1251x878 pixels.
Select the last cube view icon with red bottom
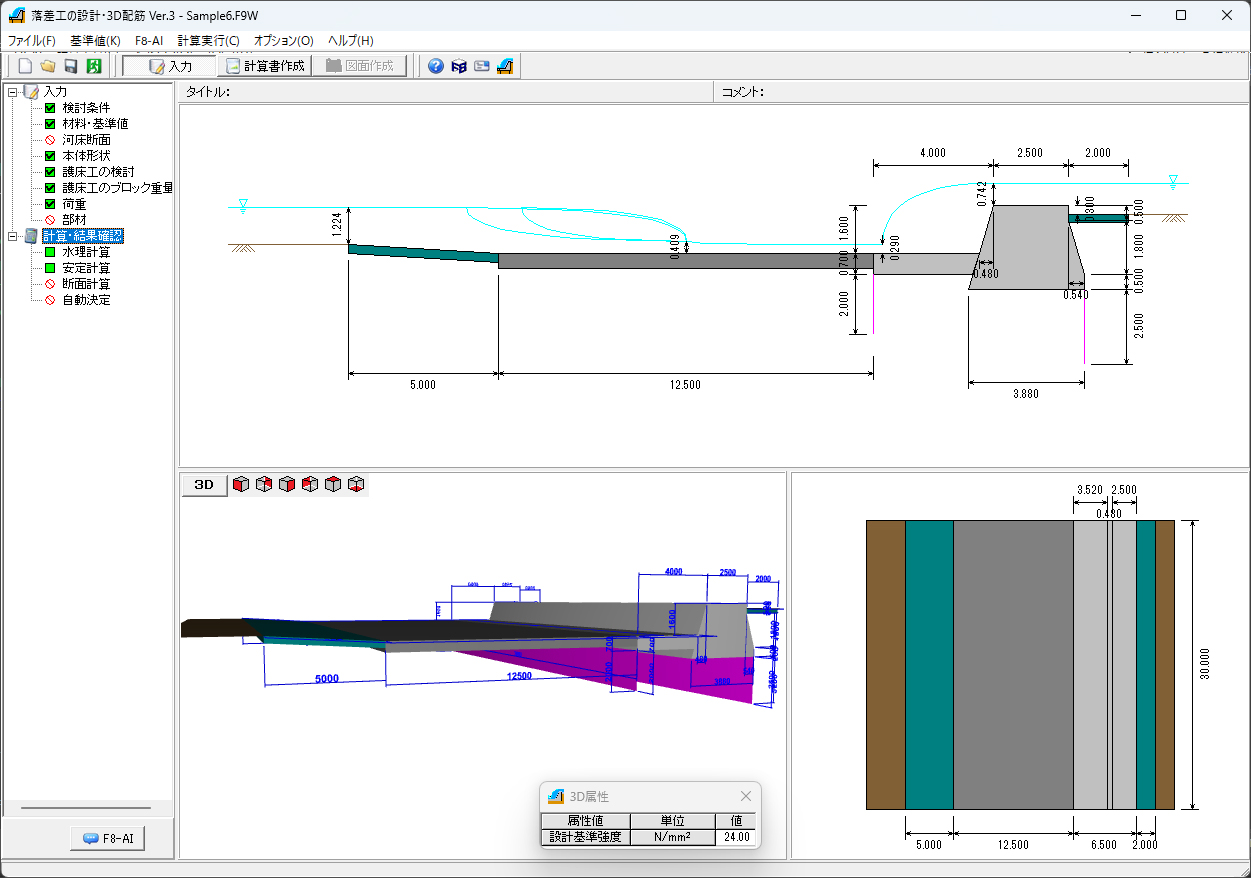[x=356, y=484]
